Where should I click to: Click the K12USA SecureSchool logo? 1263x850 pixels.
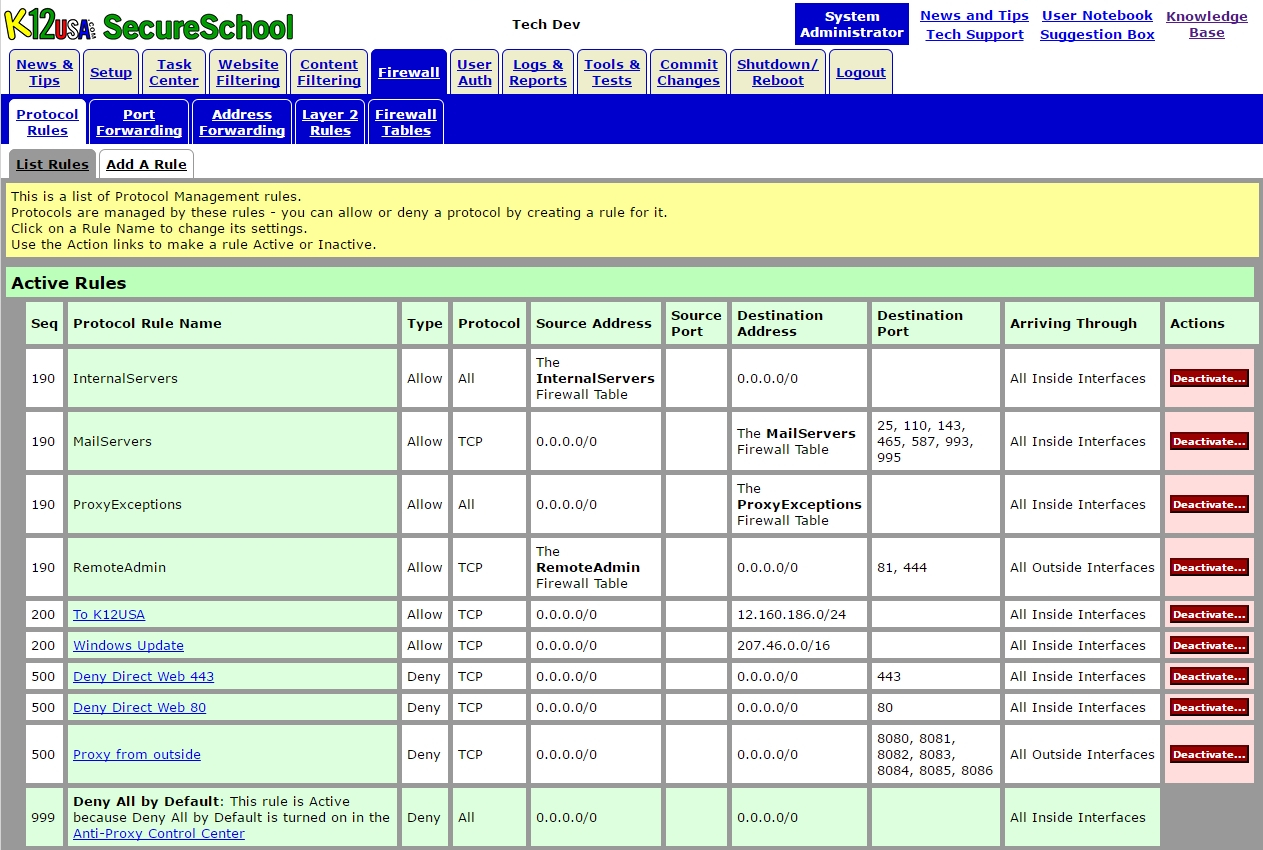[150, 25]
